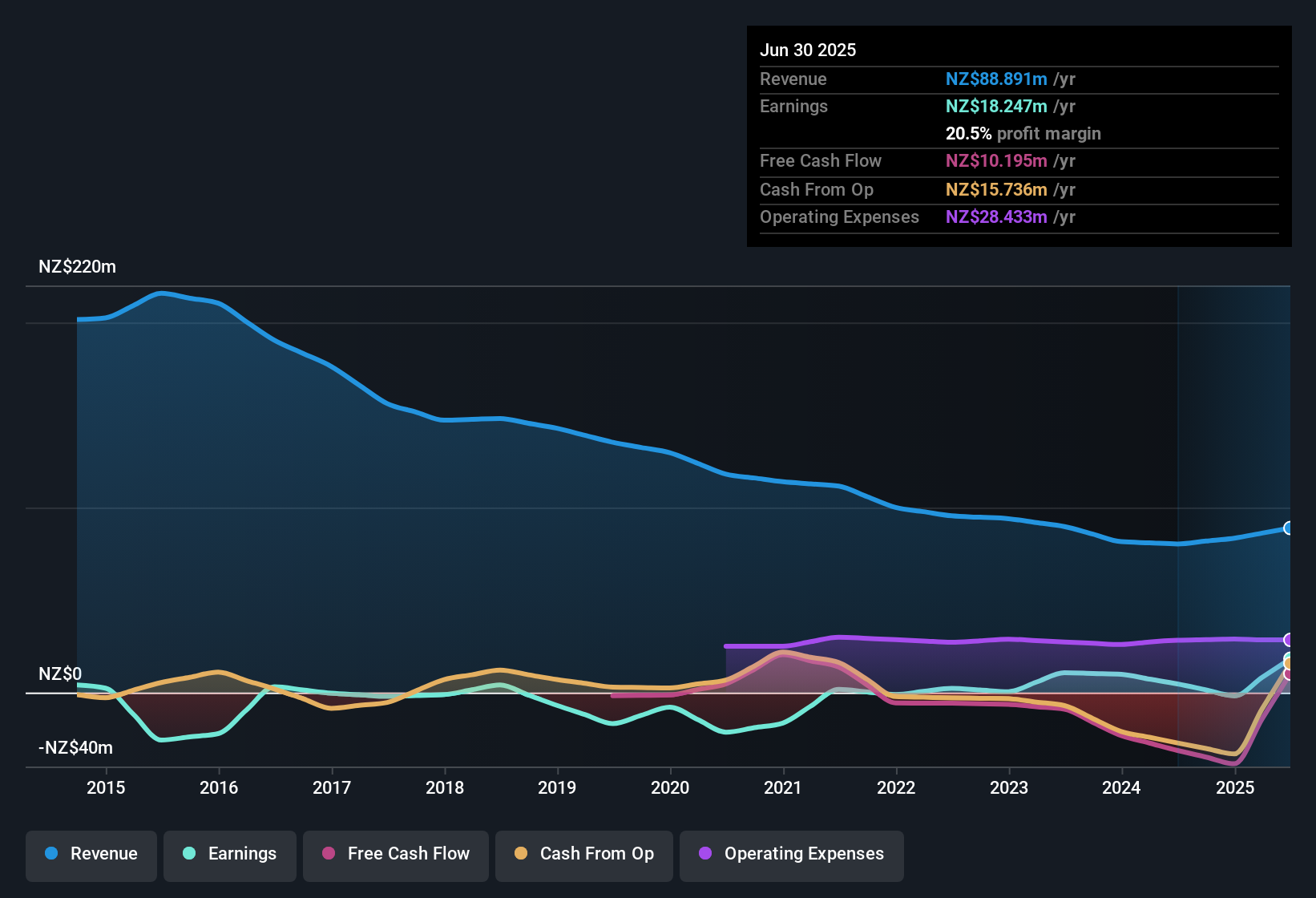Select the teal Earnings legend dot

click(x=189, y=854)
